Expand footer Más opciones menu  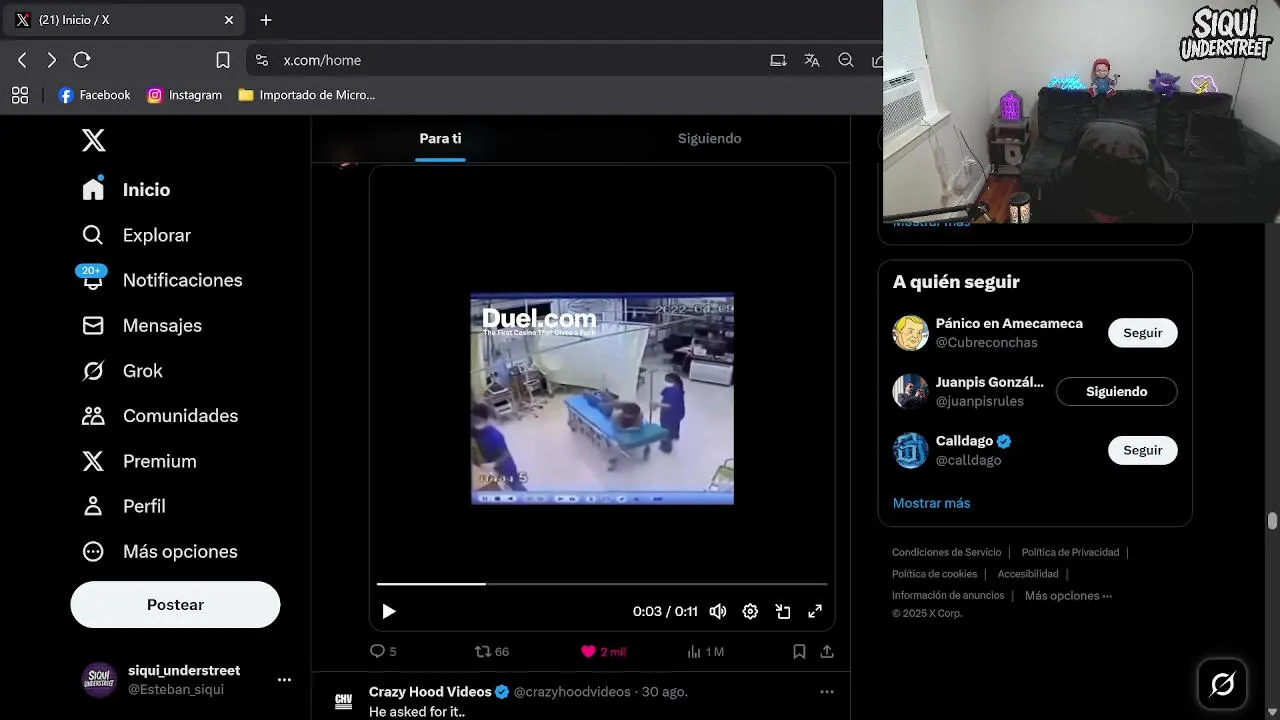pyautogui.click(x=1068, y=596)
